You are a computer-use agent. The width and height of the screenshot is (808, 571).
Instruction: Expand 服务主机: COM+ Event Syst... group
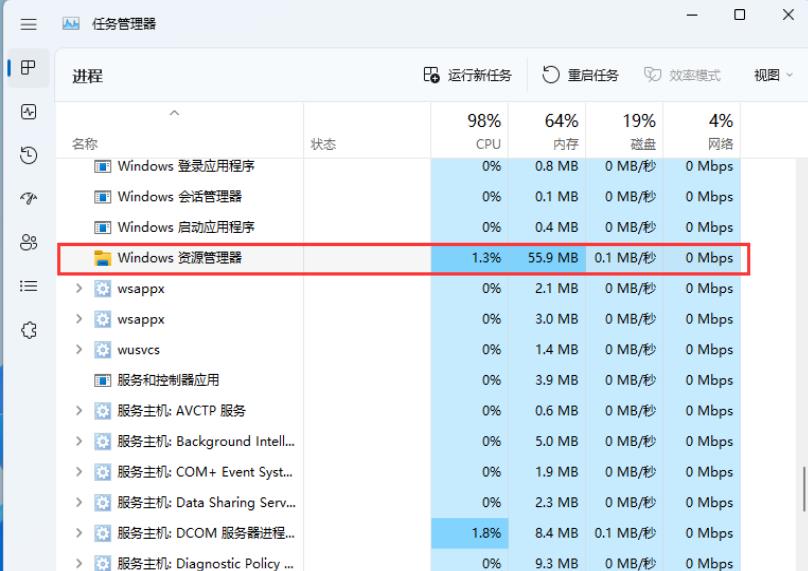pyautogui.click(x=79, y=472)
